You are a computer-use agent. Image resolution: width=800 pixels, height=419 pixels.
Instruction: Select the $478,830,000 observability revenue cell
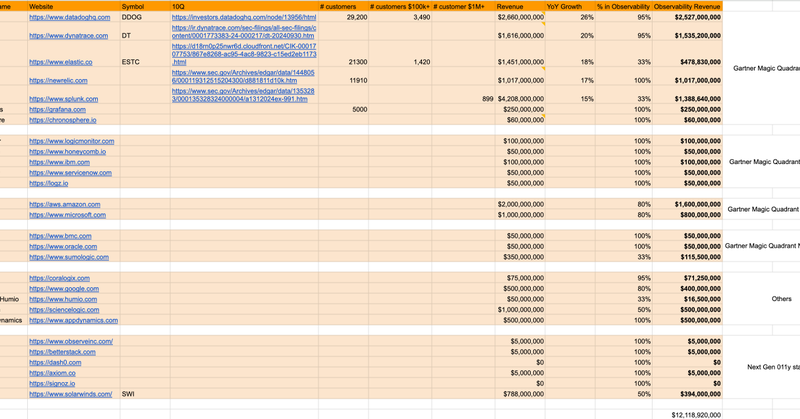(687, 54)
